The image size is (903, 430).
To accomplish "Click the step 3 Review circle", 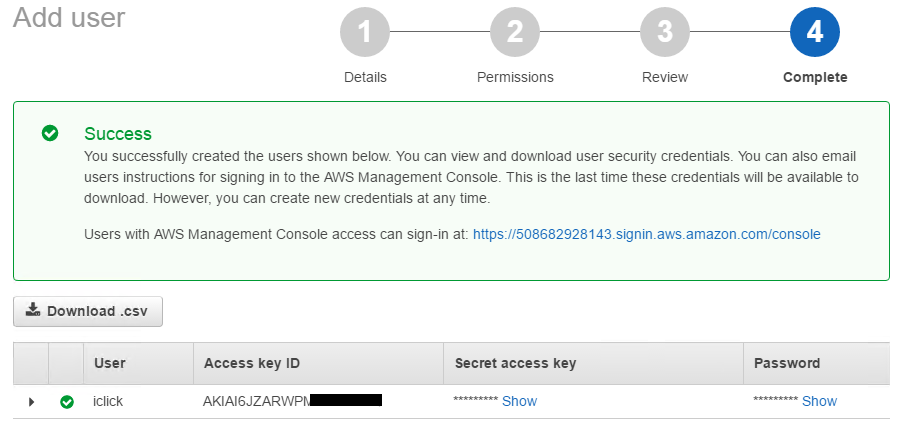I will tap(665, 32).
